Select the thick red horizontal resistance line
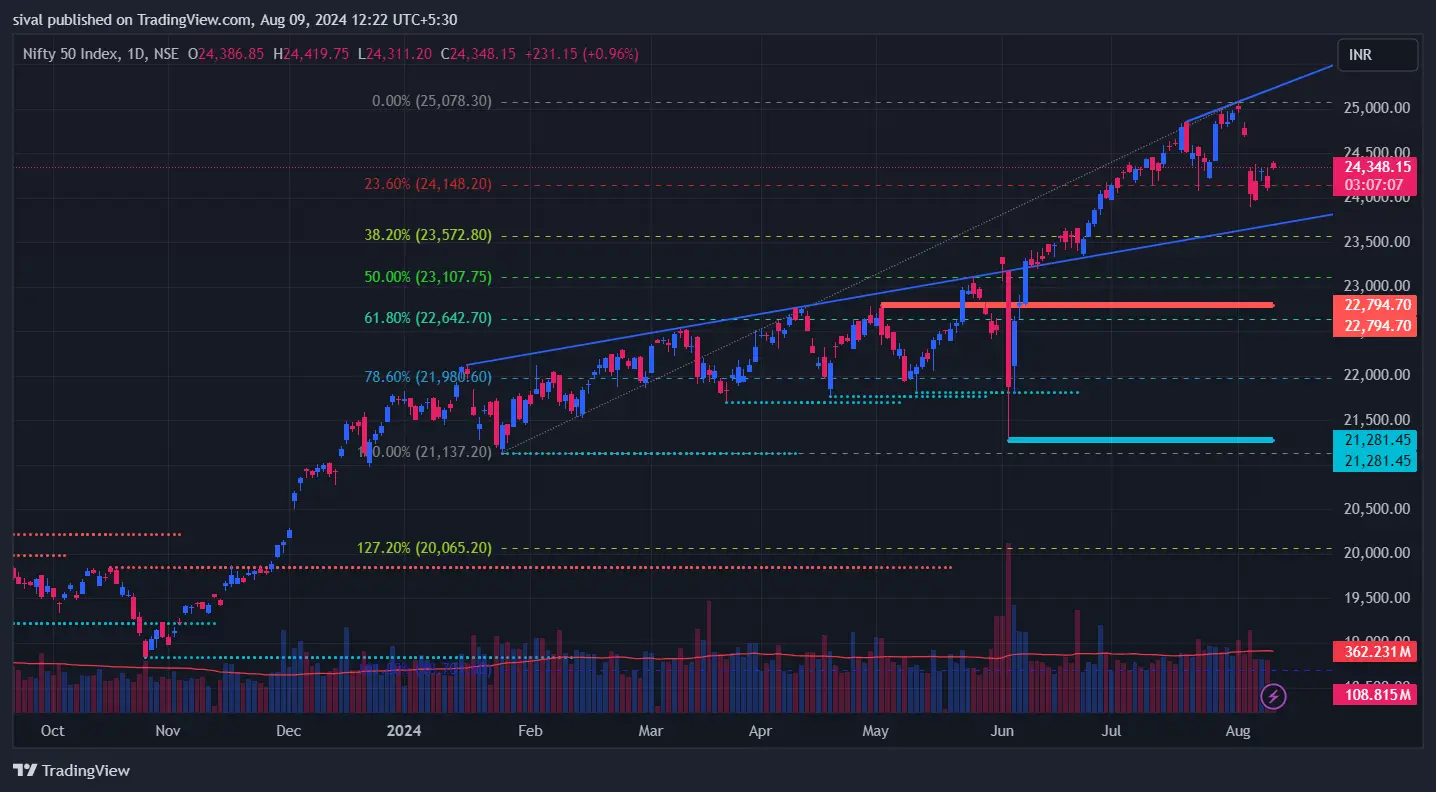Image resolution: width=1436 pixels, height=792 pixels. click(1077, 304)
